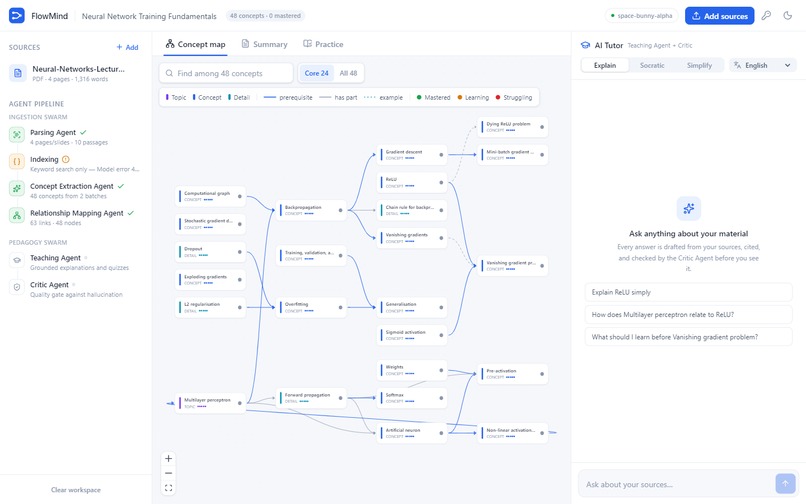Click the Backpropagation node status dot
Screen dimensions: 806x504
click(x=340, y=210)
